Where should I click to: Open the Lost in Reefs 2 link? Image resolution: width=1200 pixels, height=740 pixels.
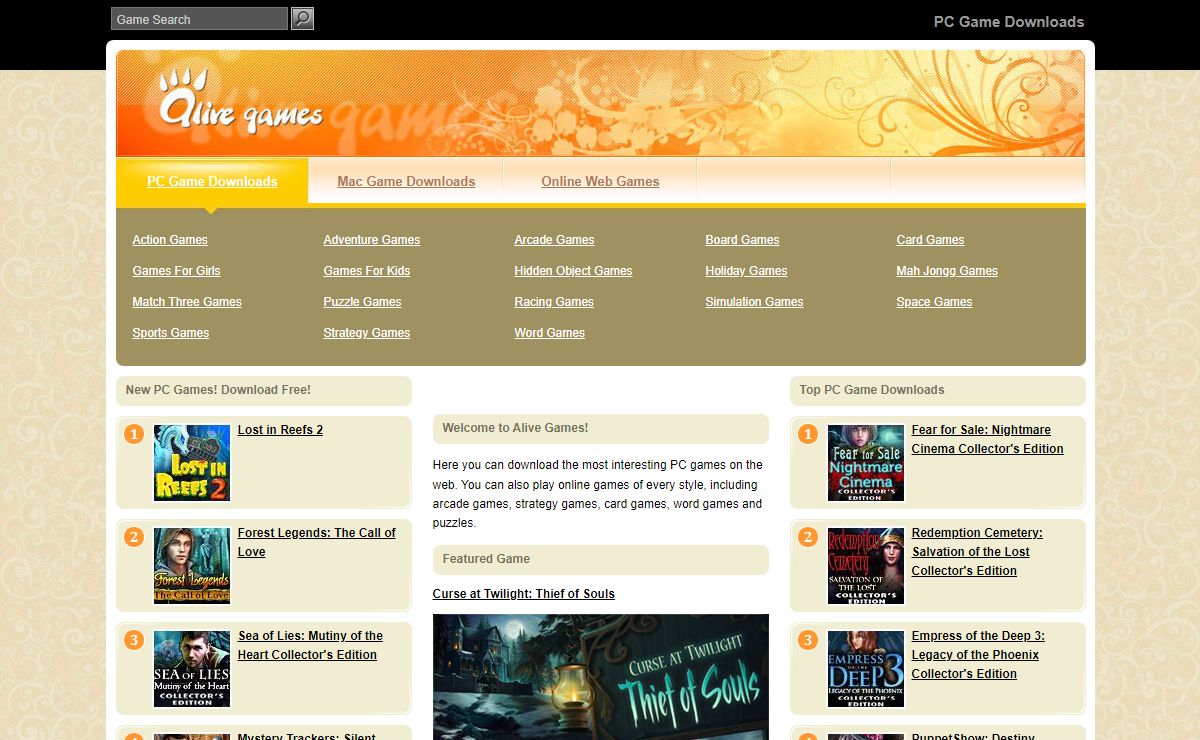(280, 430)
